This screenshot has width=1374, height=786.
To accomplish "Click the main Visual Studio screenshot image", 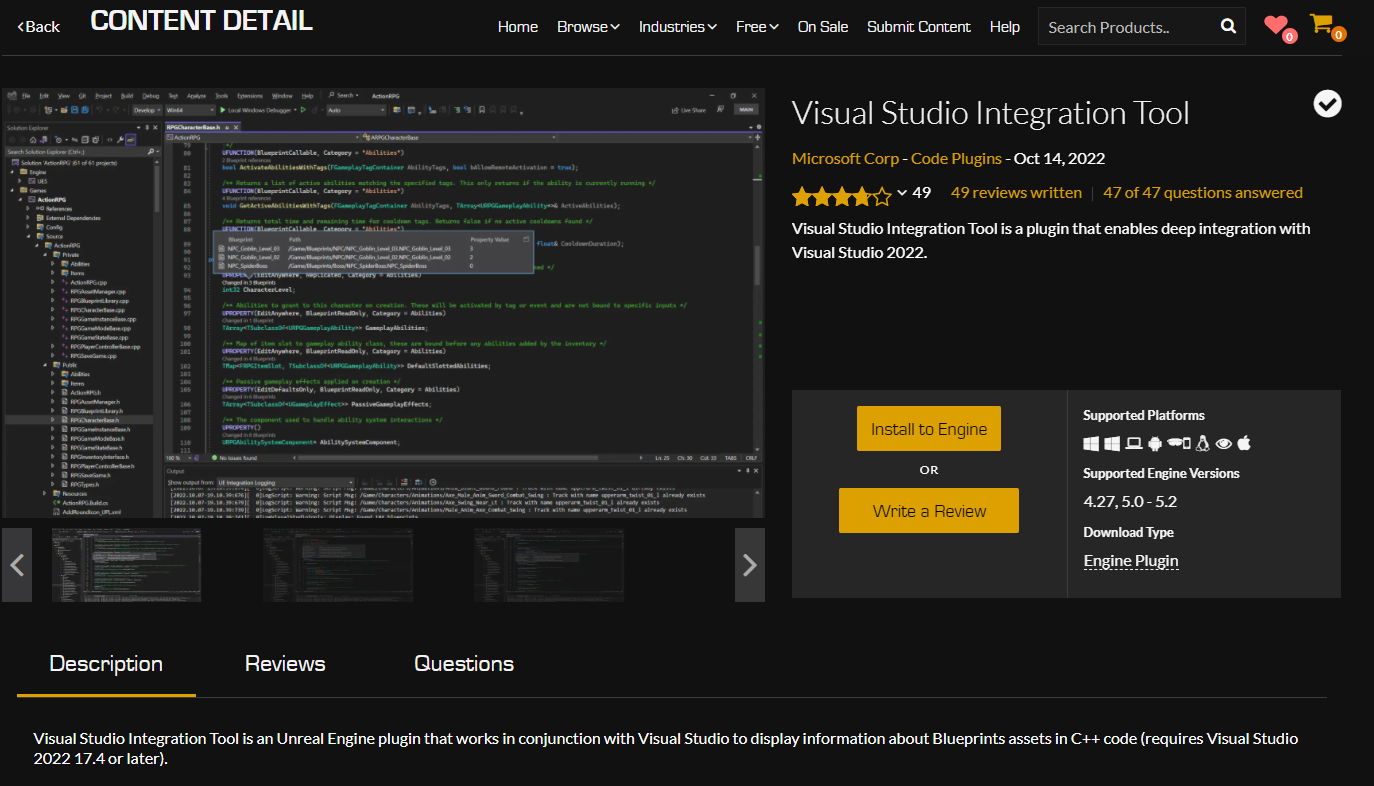I will 383,303.
